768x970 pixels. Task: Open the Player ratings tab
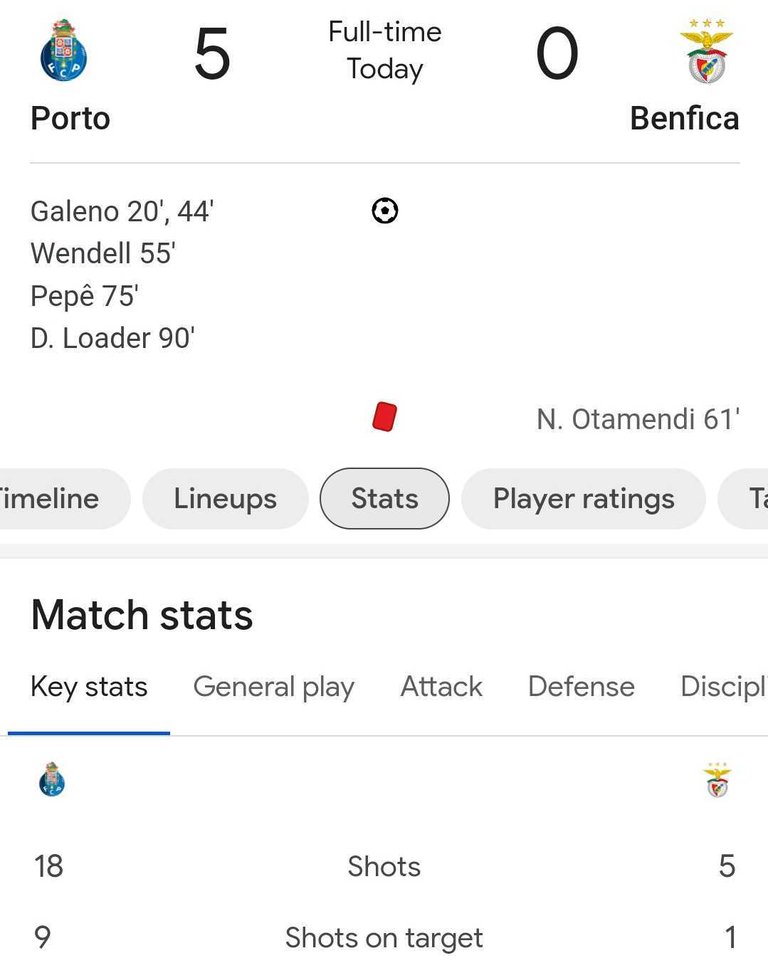584,499
